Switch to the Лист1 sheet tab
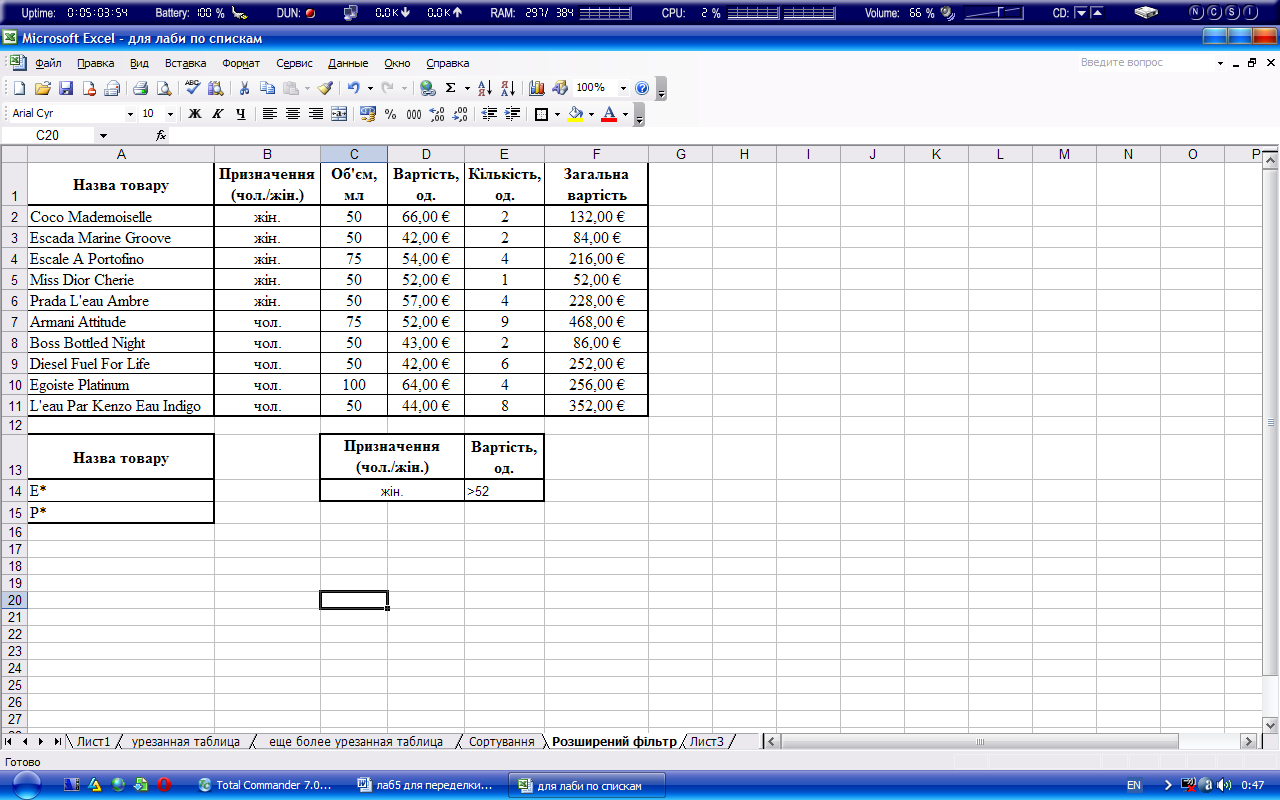The width and height of the screenshot is (1280, 800). [93, 741]
